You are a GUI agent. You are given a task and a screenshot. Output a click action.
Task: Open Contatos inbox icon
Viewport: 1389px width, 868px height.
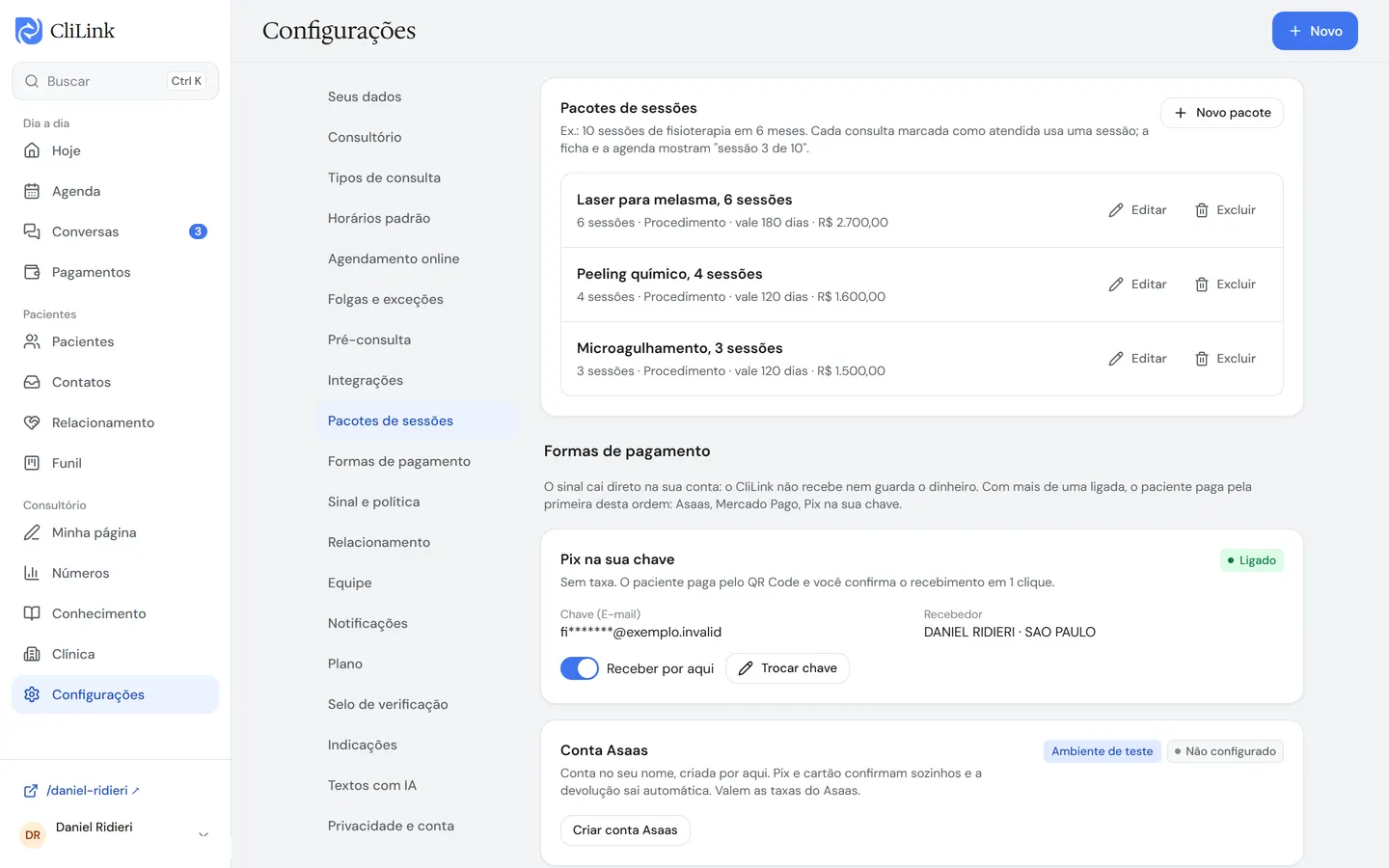(32, 382)
